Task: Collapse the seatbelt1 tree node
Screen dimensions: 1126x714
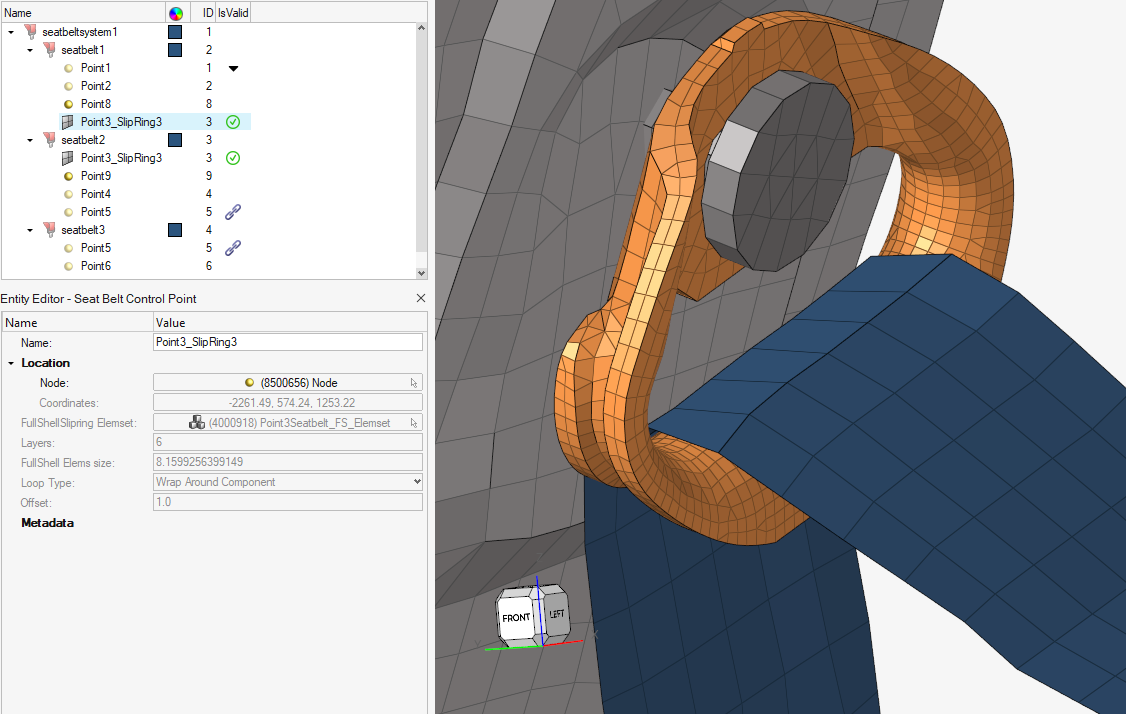Action: click(x=30, y=50)
